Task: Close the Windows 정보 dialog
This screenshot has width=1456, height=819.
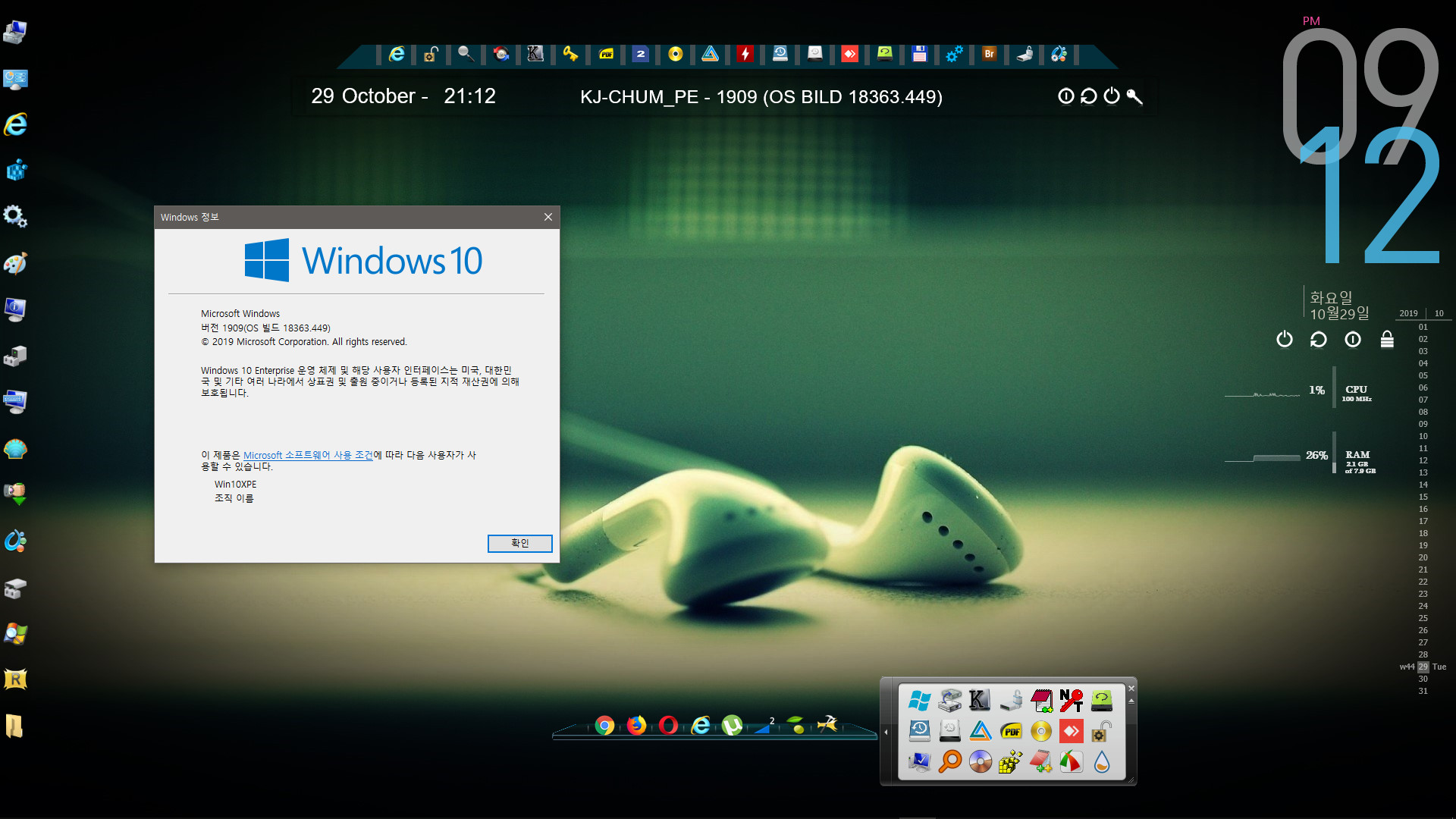Action: click(x=548, y=217)
